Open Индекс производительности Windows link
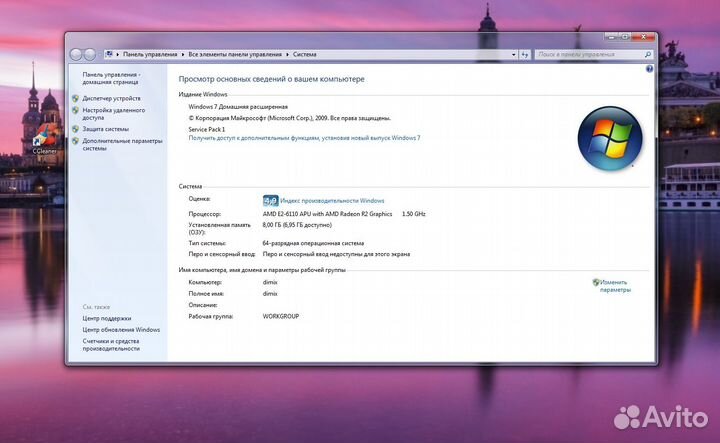 pos(332,201)
